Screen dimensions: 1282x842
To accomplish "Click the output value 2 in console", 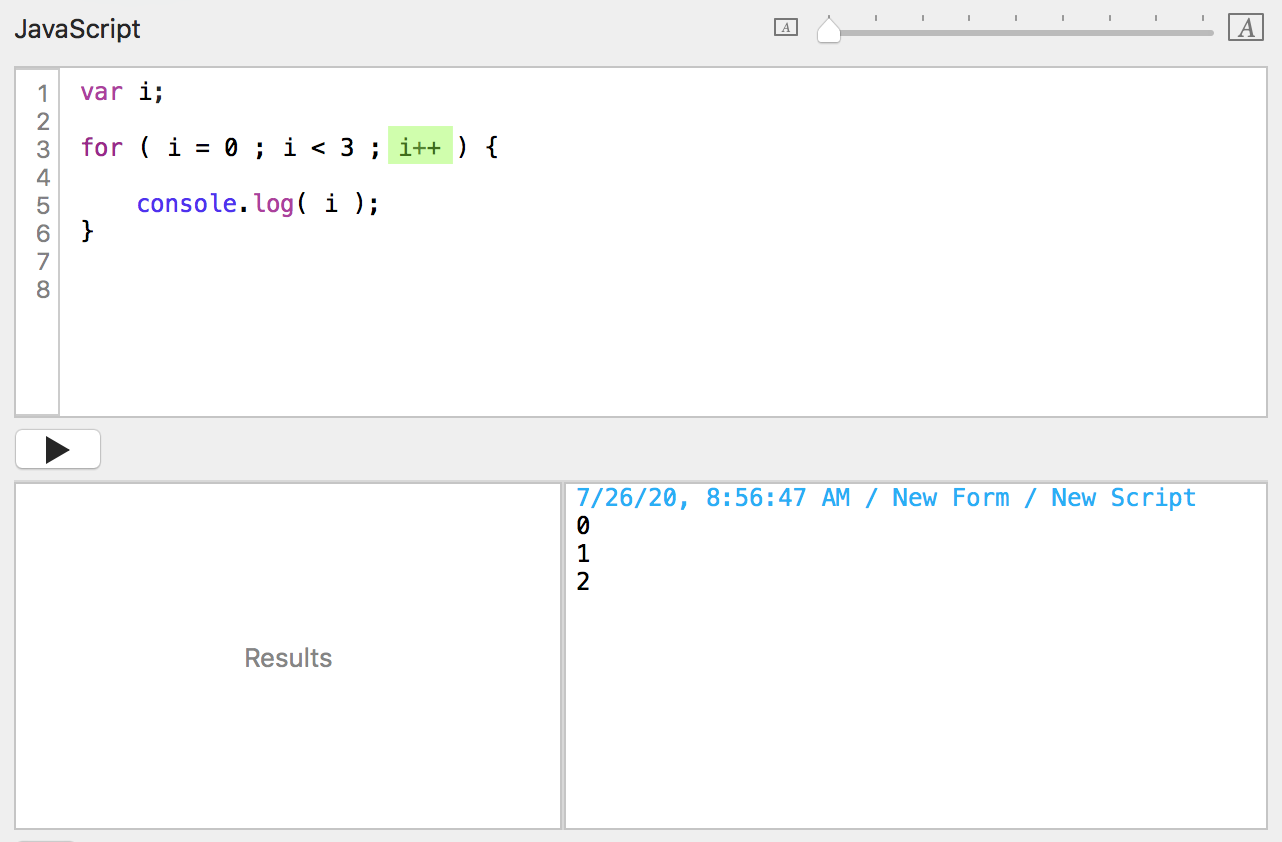I will (583, 581).
